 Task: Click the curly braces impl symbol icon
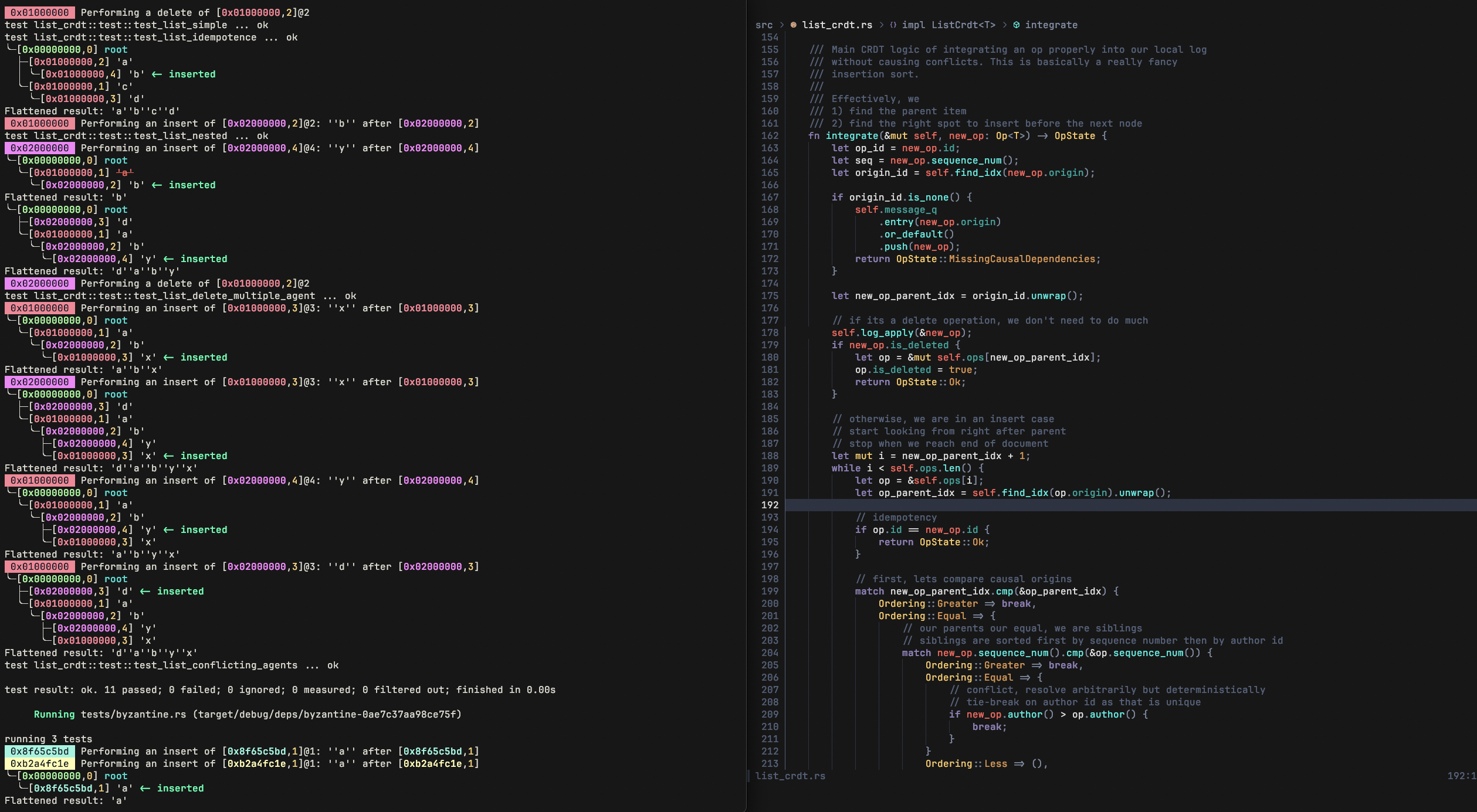click(x=893, y=25)
